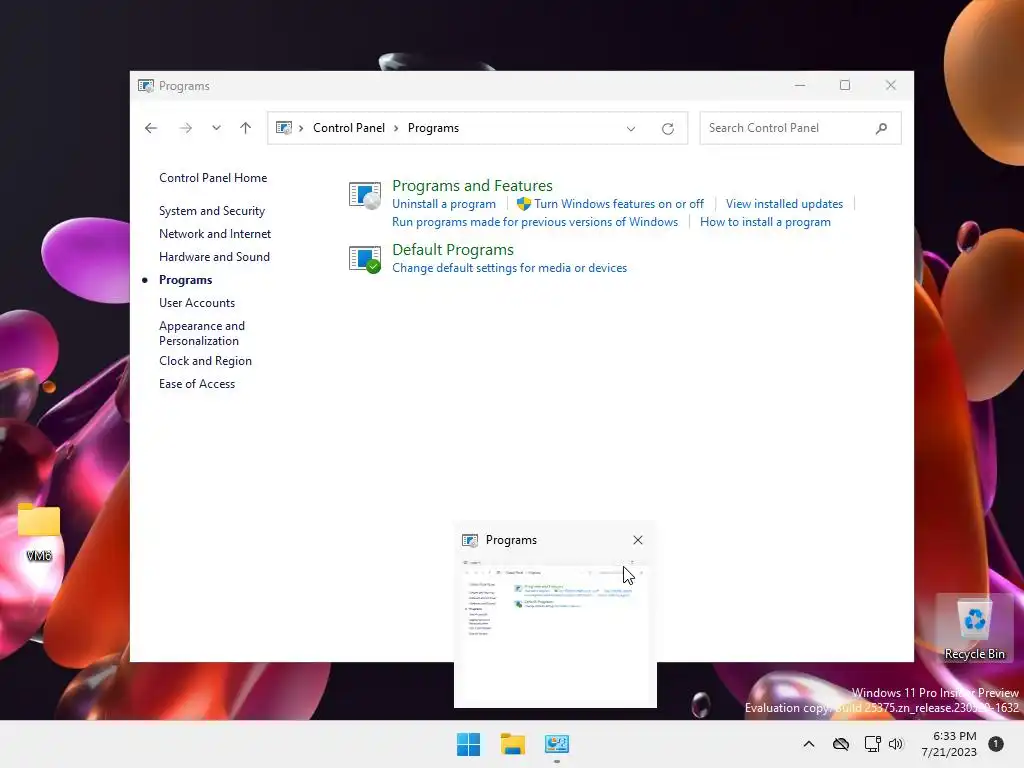Show hidden system tray icons
Image resolution: width=1024 pixels, height=768 pixels.
click(808, 744)
